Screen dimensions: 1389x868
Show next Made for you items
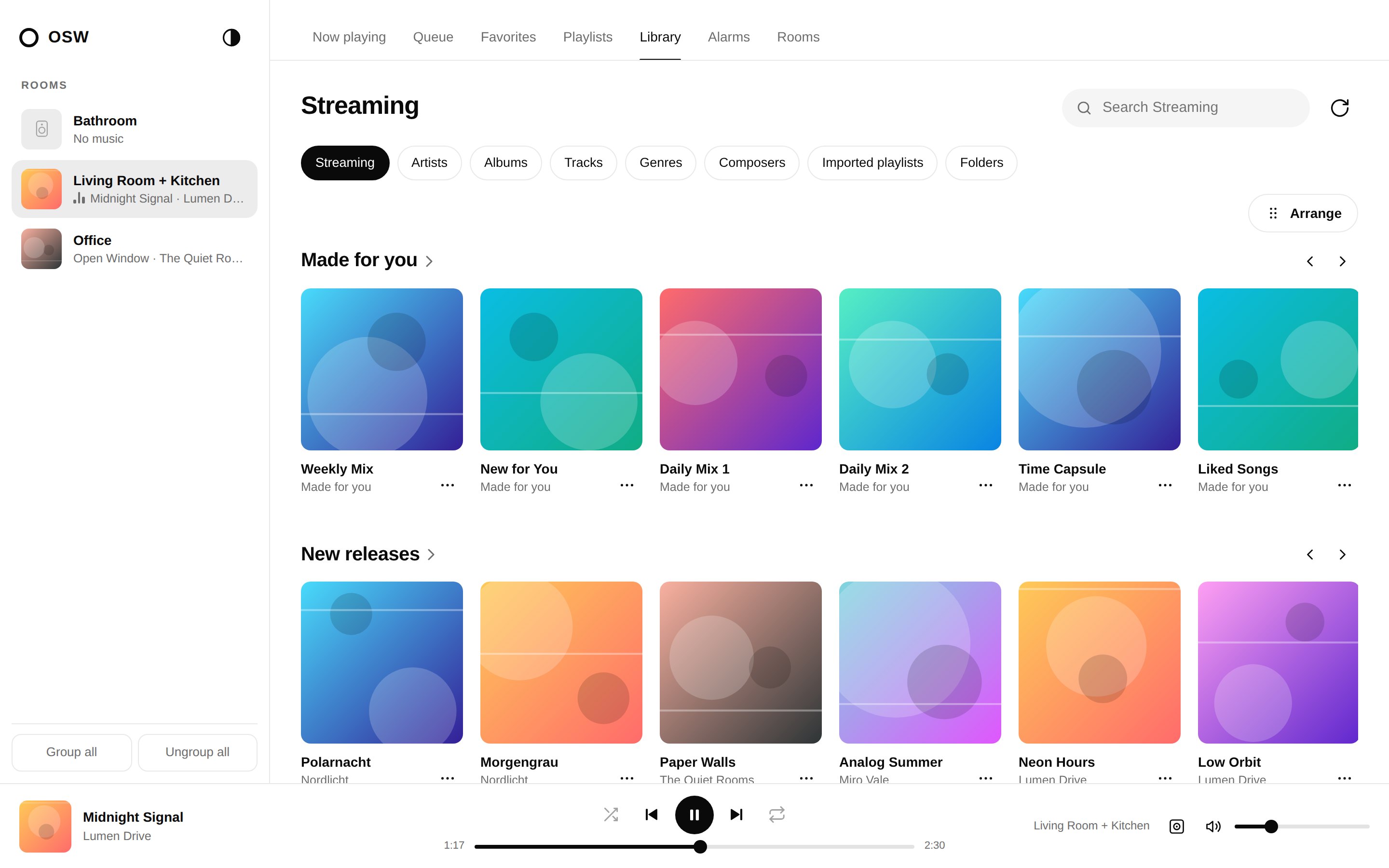tap(1342, 261)
